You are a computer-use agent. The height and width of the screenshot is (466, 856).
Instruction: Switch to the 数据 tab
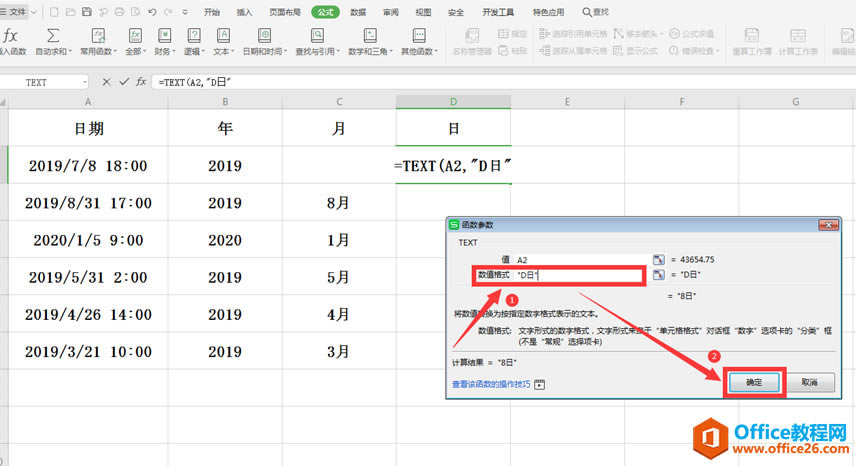358,12
